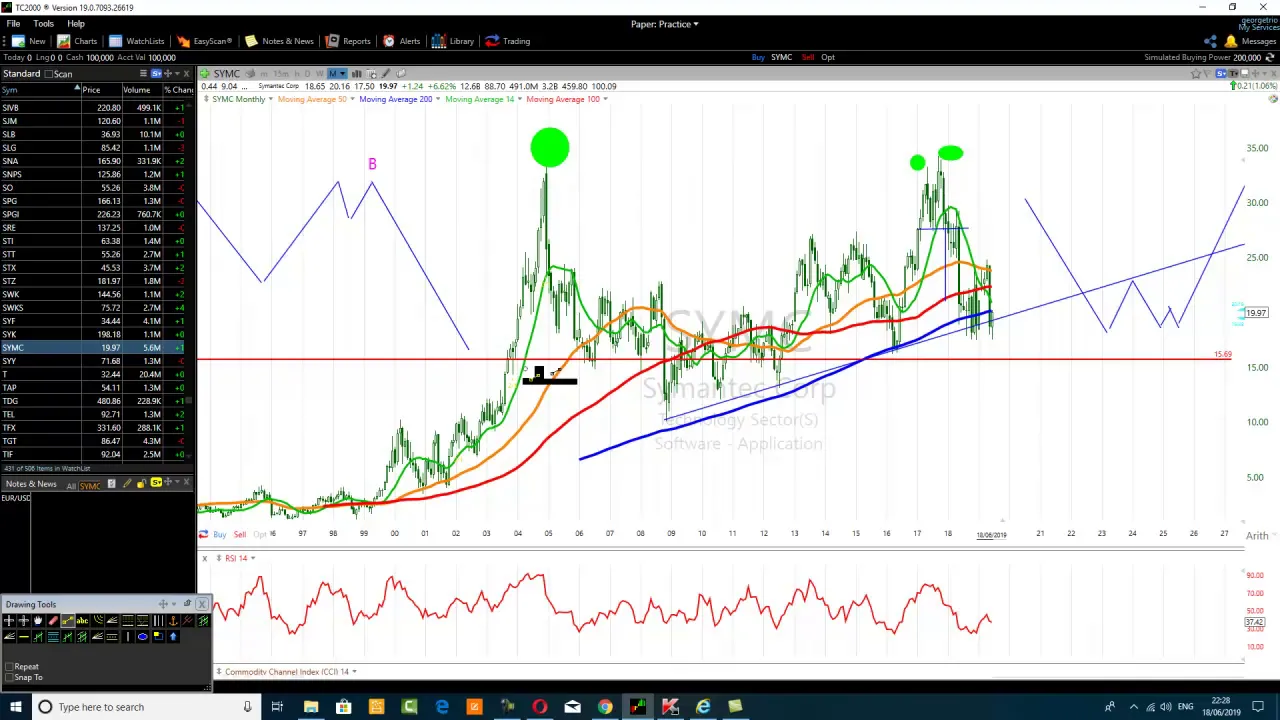Select the anchor tool in Drawing Tools
This screenshot has width=1280, height=720.
[x=173, y=621]
